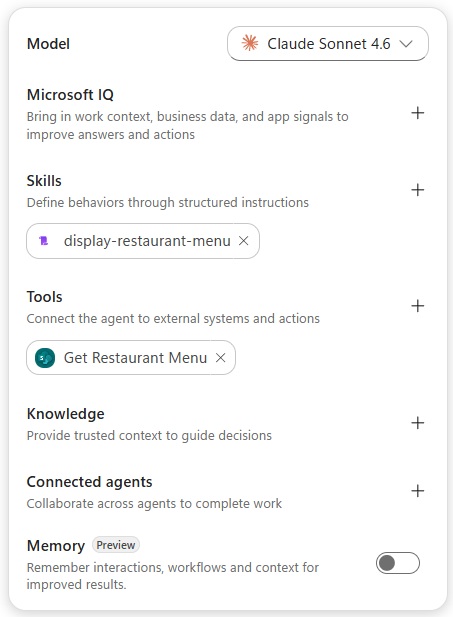Select the Tools section heading
The height and width of the screenshot is (617, 453).
pos(44,297)
